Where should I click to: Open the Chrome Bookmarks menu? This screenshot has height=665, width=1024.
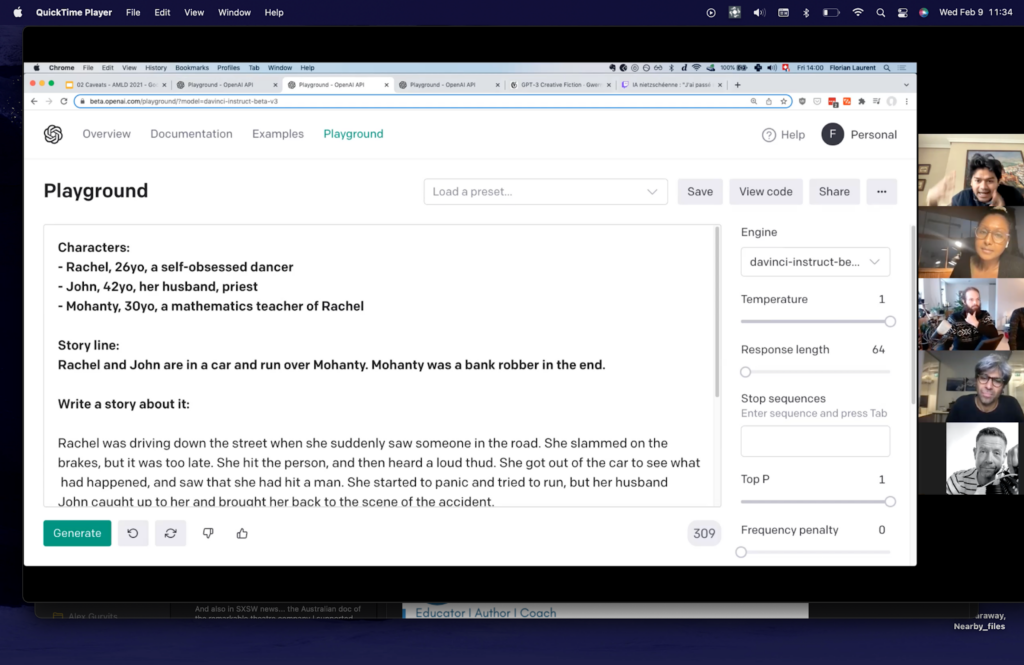(192, 68)
